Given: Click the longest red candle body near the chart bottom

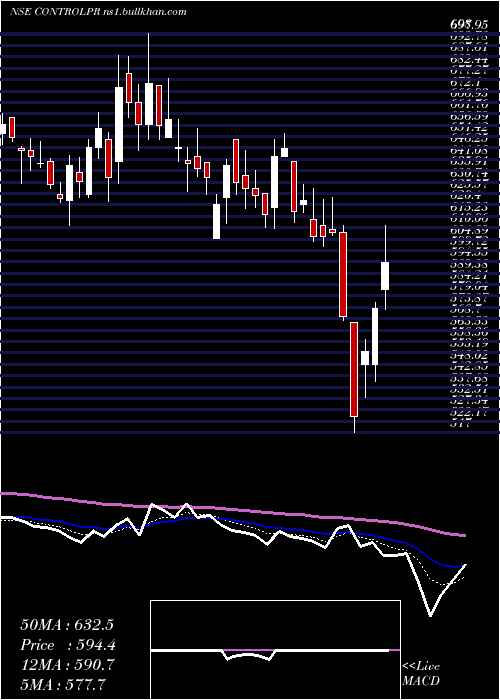Looking at the screenshot, I should point(354,369).
